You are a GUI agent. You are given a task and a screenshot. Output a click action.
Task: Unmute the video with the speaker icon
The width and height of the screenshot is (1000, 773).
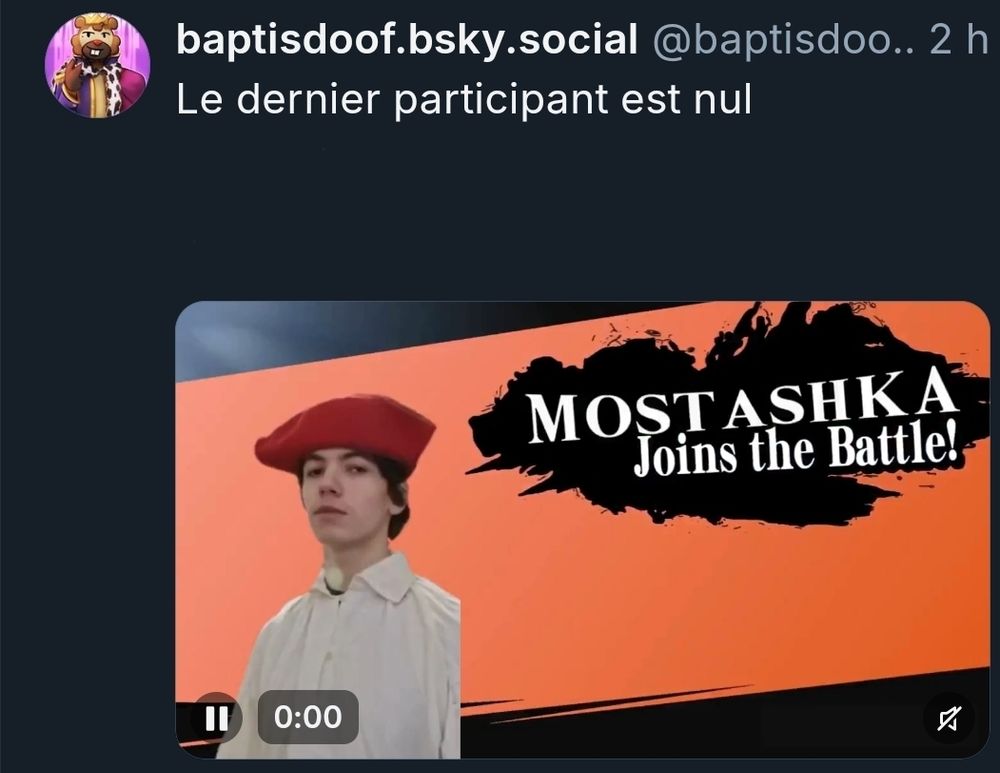tap(948, 718)
